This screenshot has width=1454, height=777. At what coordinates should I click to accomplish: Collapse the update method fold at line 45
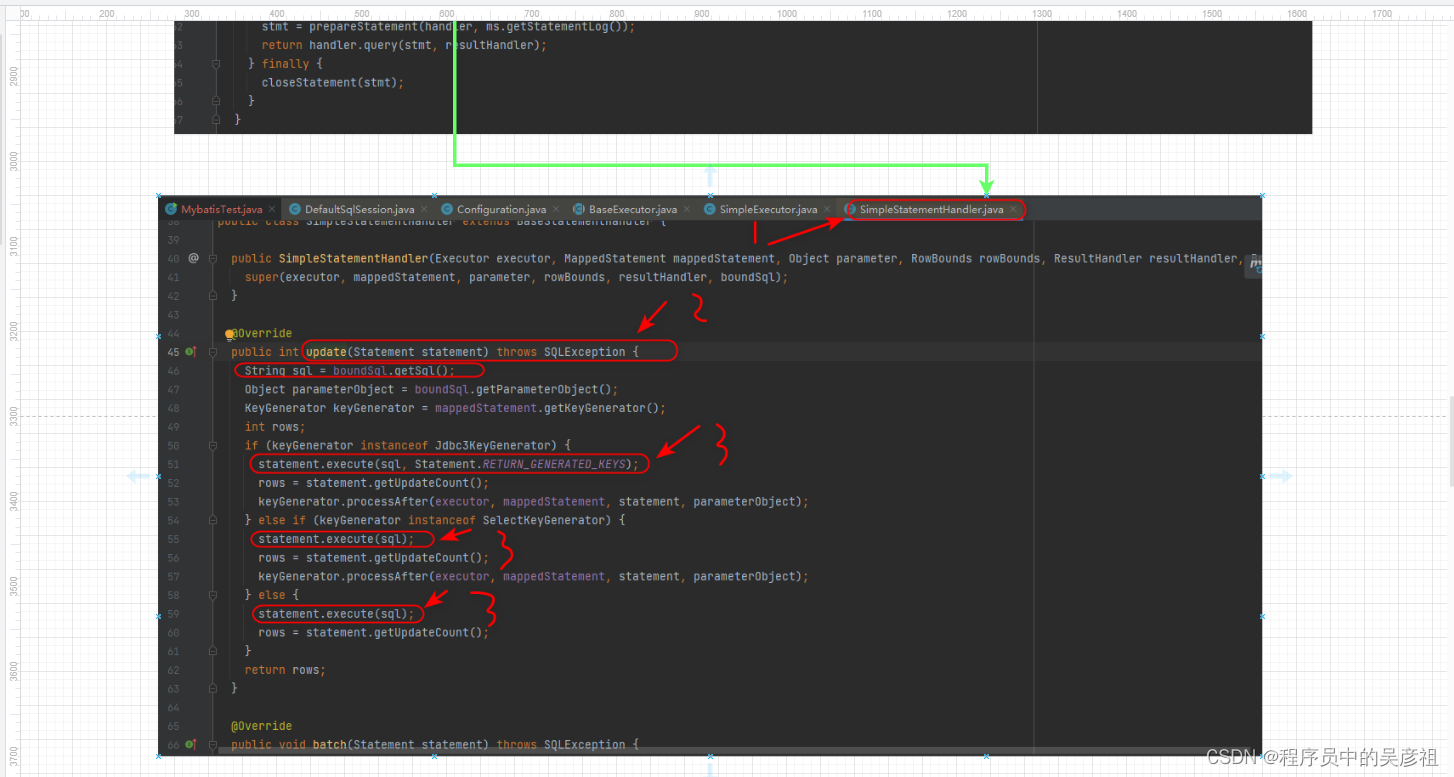[x=213, y=352]
